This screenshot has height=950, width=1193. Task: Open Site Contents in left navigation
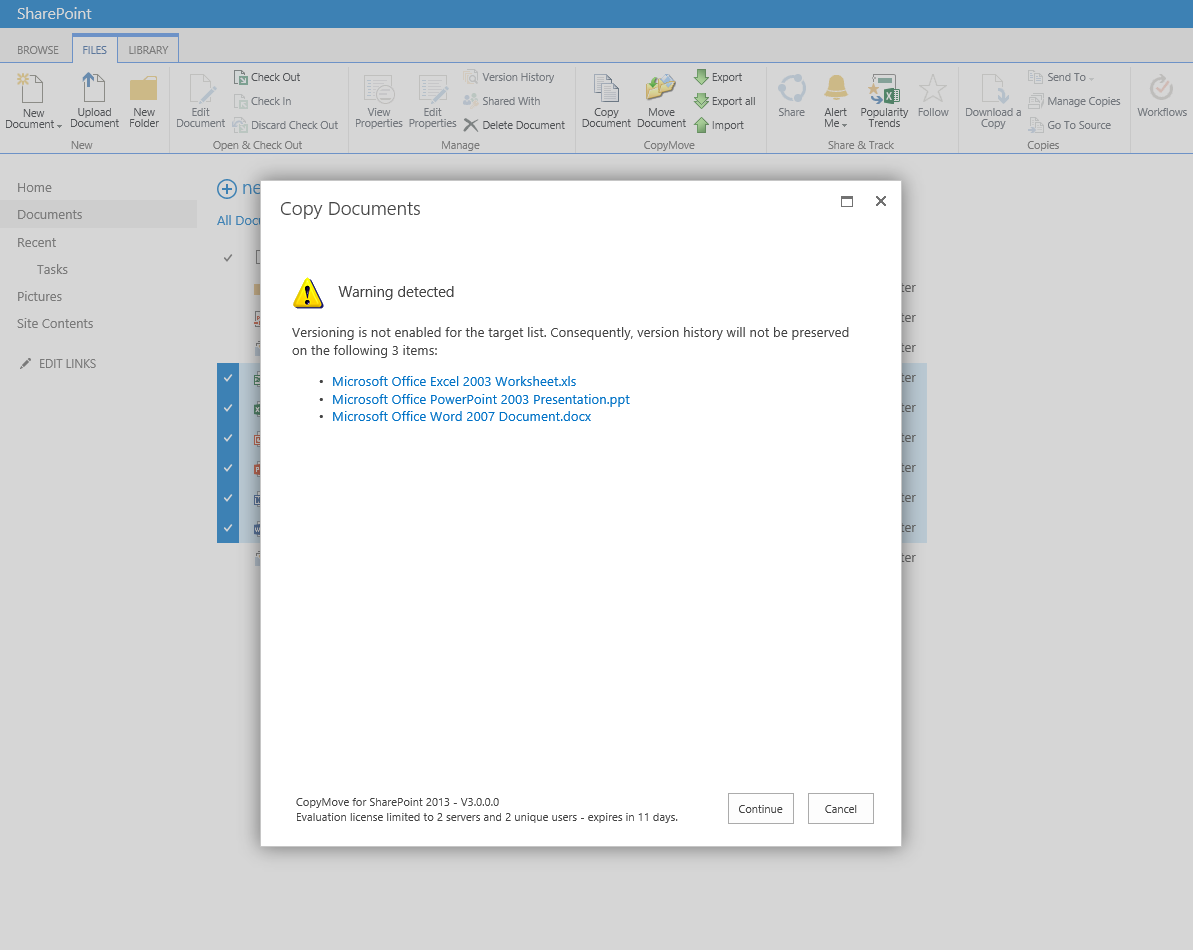(x=55, y=323)
